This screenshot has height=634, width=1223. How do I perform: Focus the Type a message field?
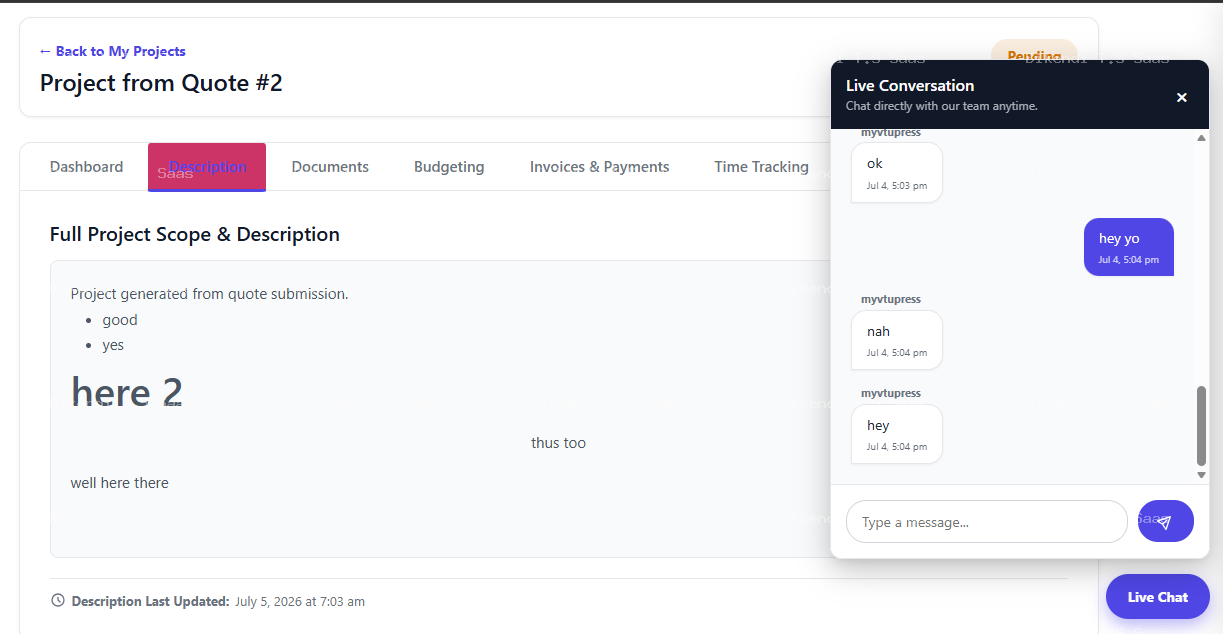tap(987, 522)
